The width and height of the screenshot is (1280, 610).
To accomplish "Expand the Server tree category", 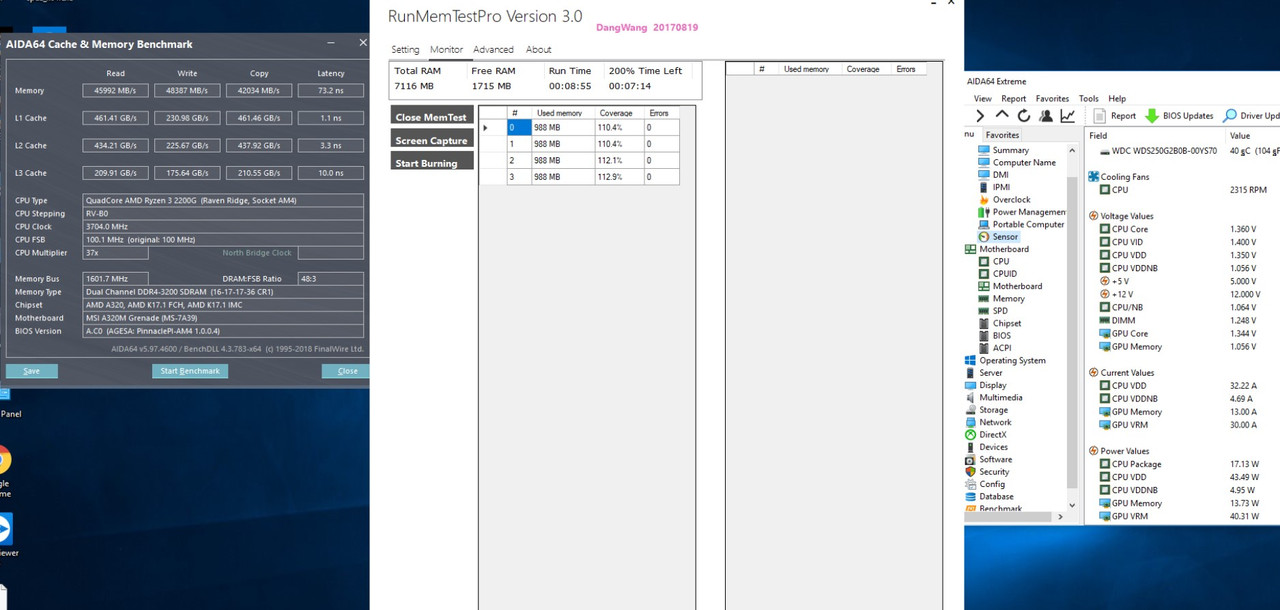I will pyautogui.click(x=983, y=373).
